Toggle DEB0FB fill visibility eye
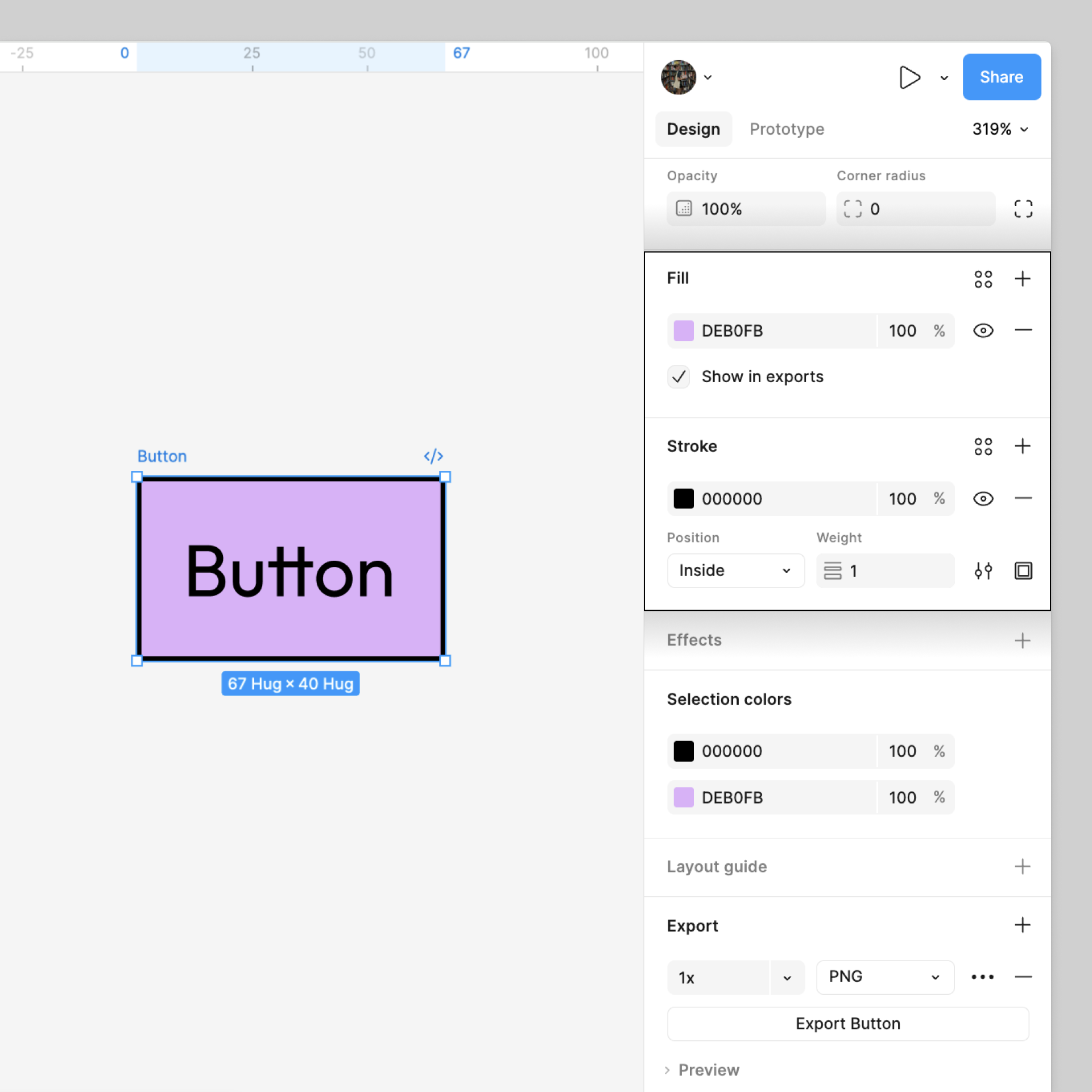Image resolution: width=1092 pixels, height=1092 pixels. pyautogui.click(x=983, y=330)
